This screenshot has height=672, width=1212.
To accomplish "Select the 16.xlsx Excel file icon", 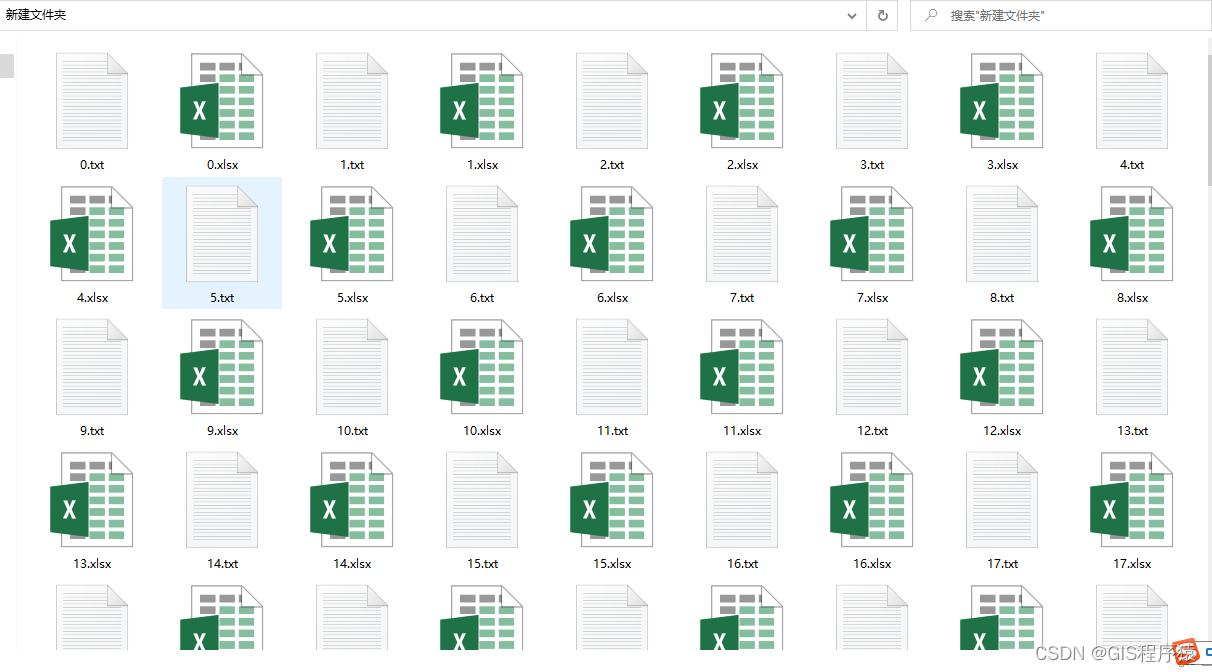I will point(872,500).
